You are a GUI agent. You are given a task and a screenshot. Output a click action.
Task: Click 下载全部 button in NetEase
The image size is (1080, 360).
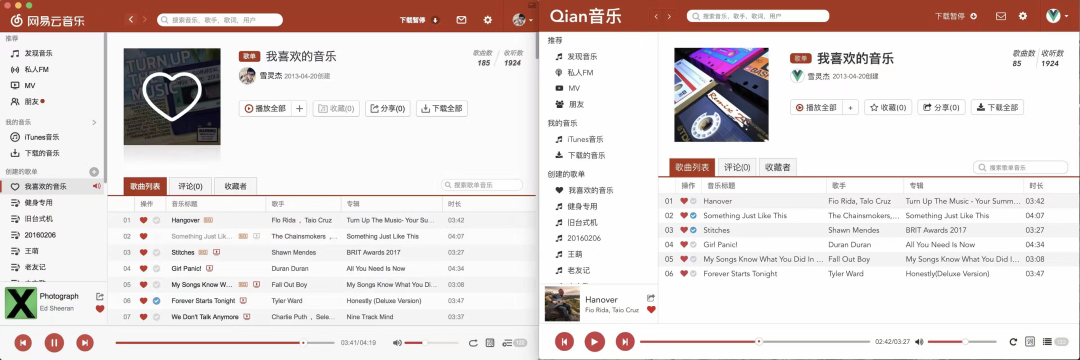[x=442, y=108]
